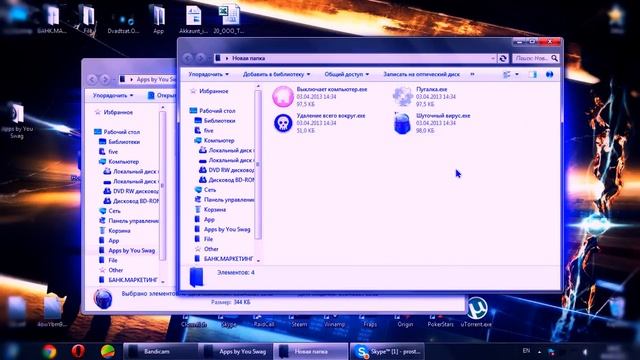Open Упорядочить menu in Новая папка window
640x360 pixels.
[209, 74]
